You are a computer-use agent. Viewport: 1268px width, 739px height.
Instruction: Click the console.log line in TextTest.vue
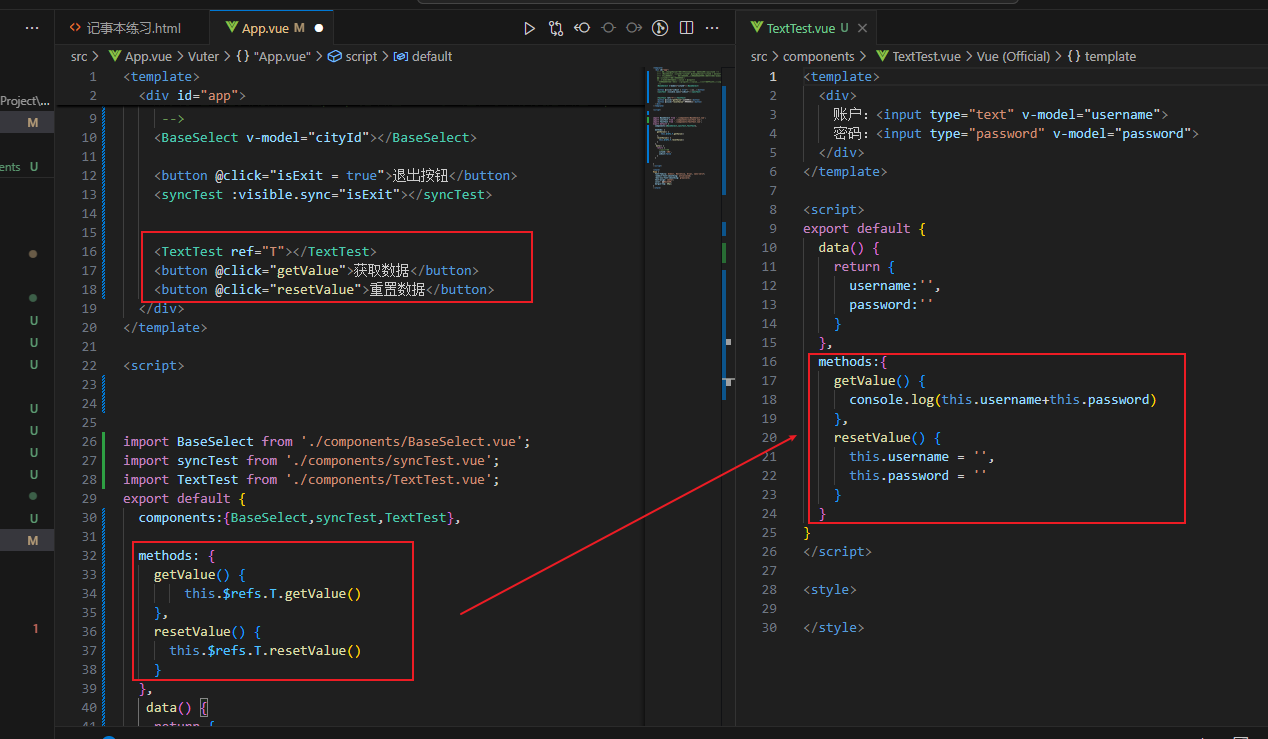click(1003, 399)
